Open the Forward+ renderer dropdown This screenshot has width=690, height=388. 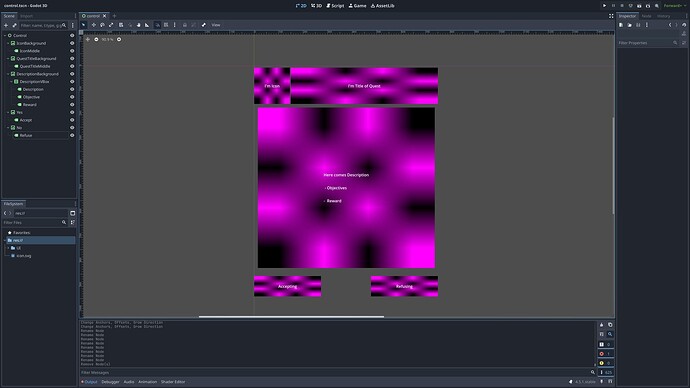pos(675,6)
